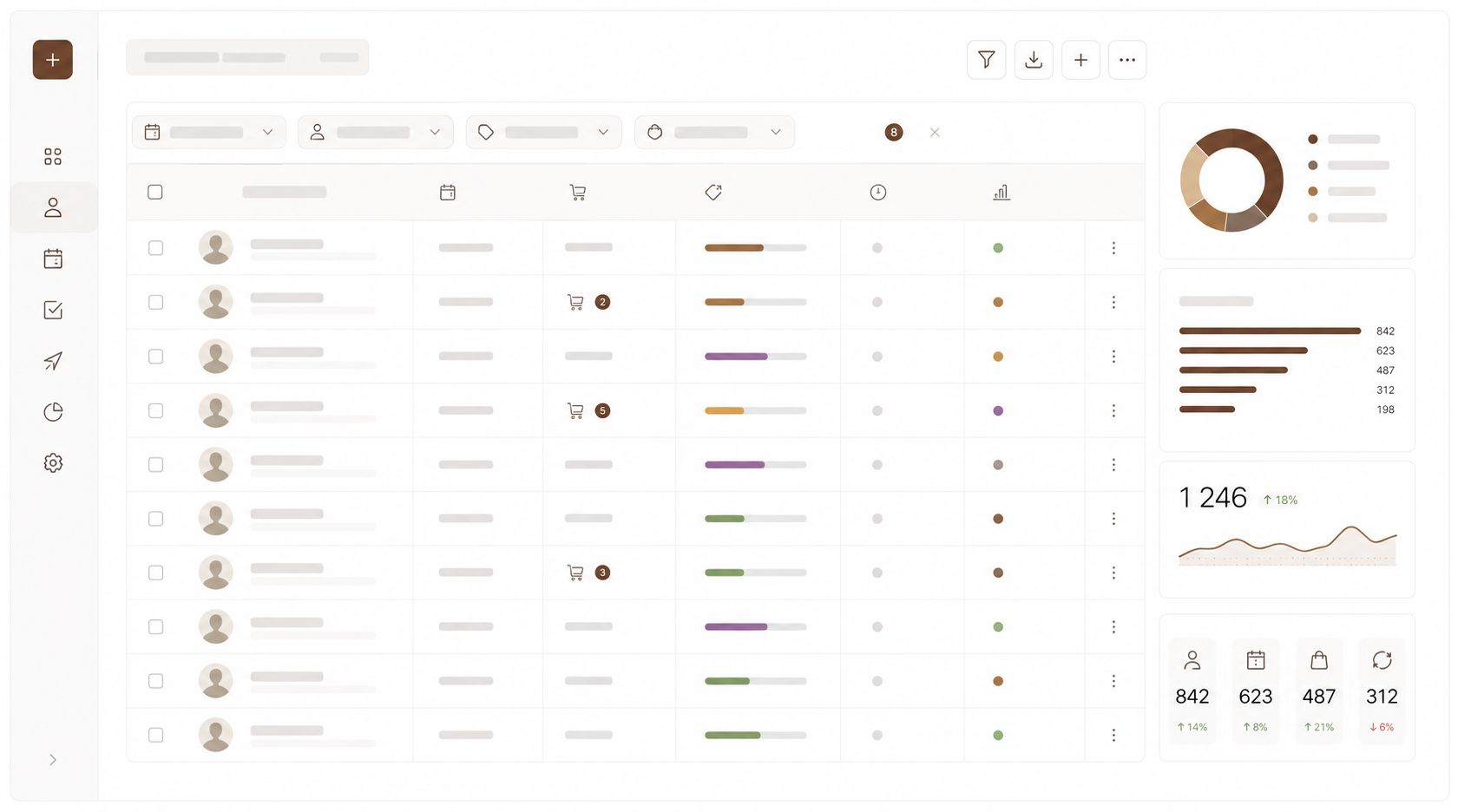Sort by the tag column header icon

point(713,193)
